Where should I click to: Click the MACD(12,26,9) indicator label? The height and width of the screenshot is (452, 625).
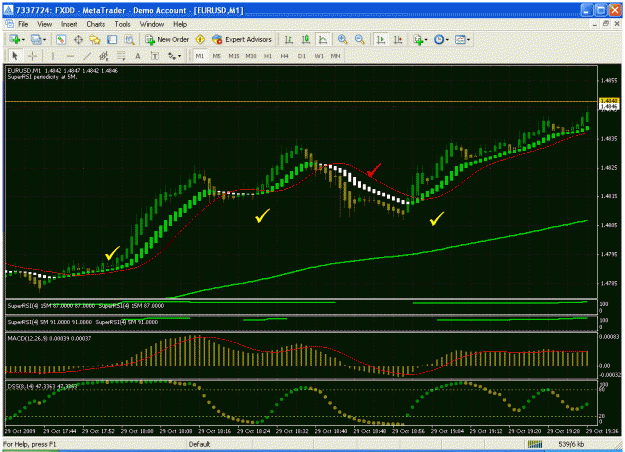click(x=49, y=338)
